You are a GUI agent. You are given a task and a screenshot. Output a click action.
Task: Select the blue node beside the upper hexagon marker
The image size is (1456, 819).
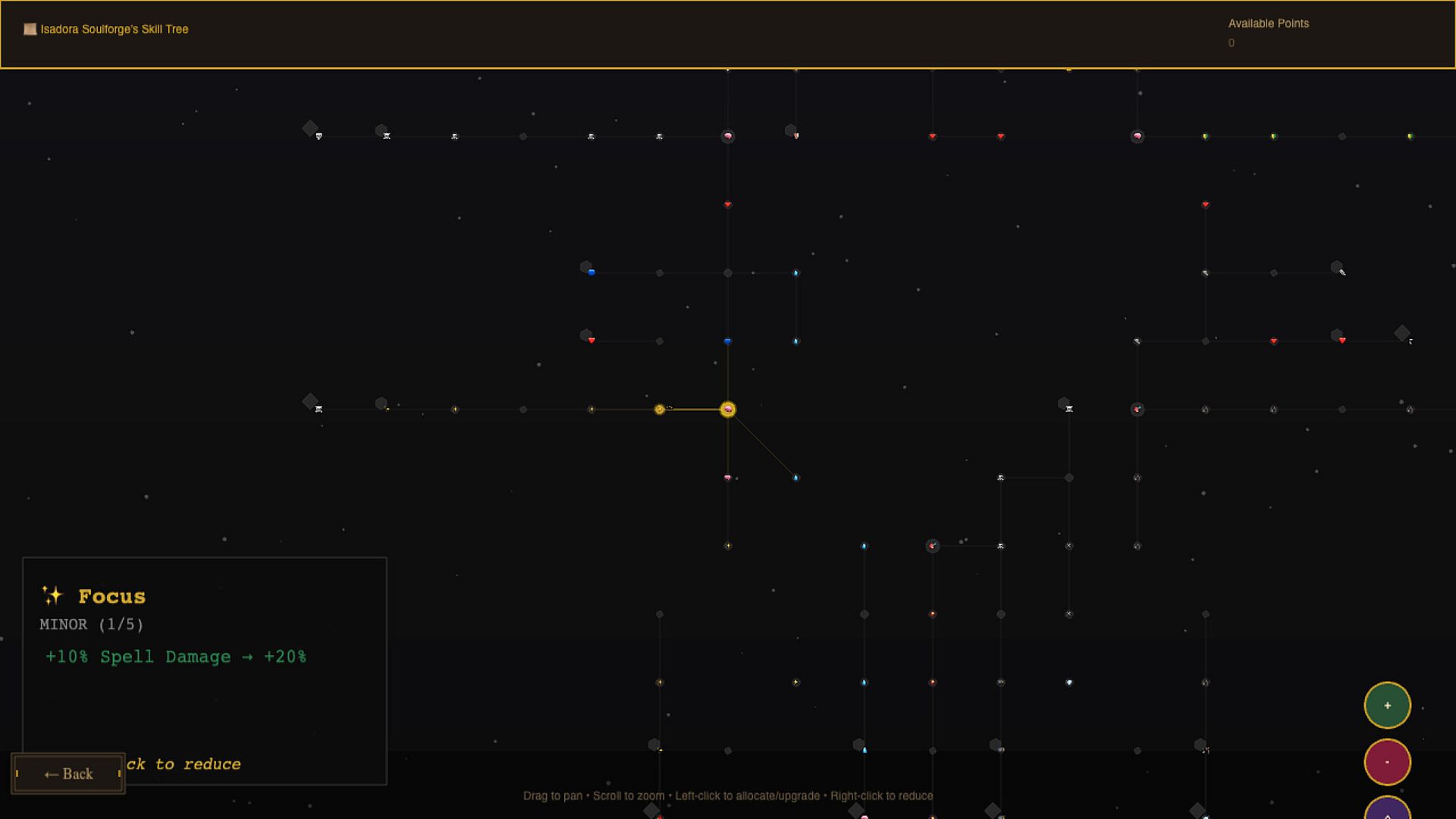[x=591, y=272]
